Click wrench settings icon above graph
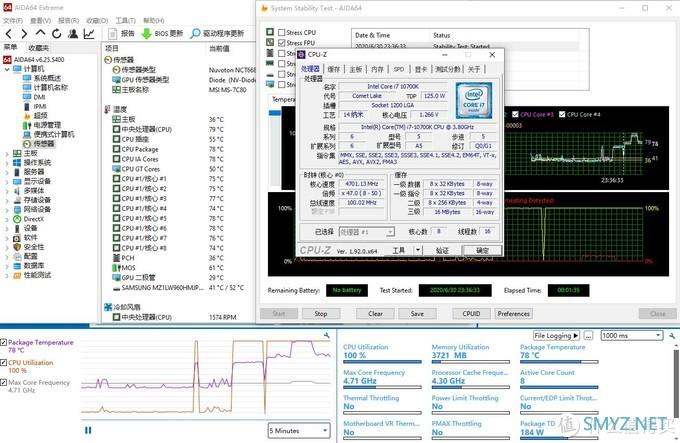Image resolution: width=680 pixels, height=443 pixels. (327, 335)
